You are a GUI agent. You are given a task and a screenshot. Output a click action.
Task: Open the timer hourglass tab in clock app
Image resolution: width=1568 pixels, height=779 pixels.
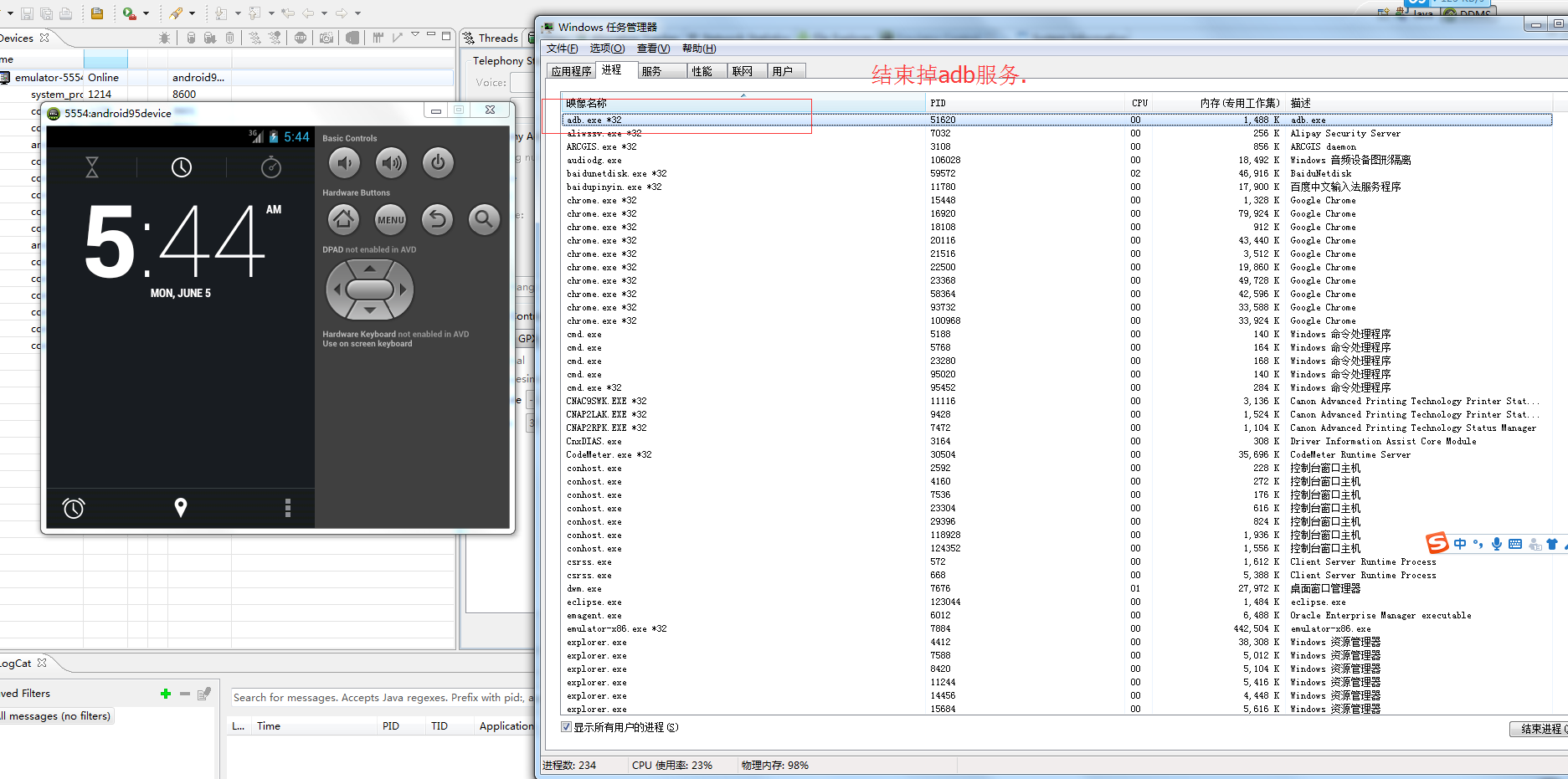[x=92, y=167]
